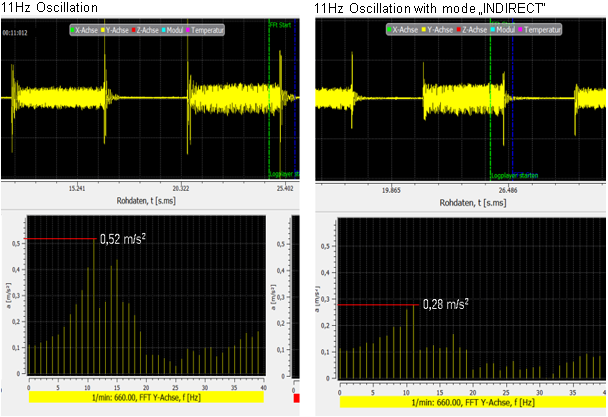
Task: Click frequency tick 35 on right FFT axis
Action: pos(573,393)
